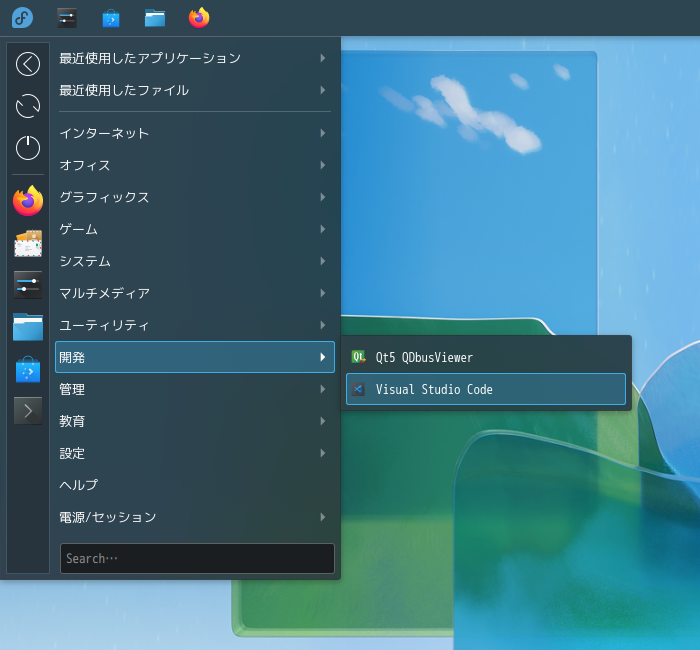Open the 管理 category
The image size is (700, 650).
point(195,389)
